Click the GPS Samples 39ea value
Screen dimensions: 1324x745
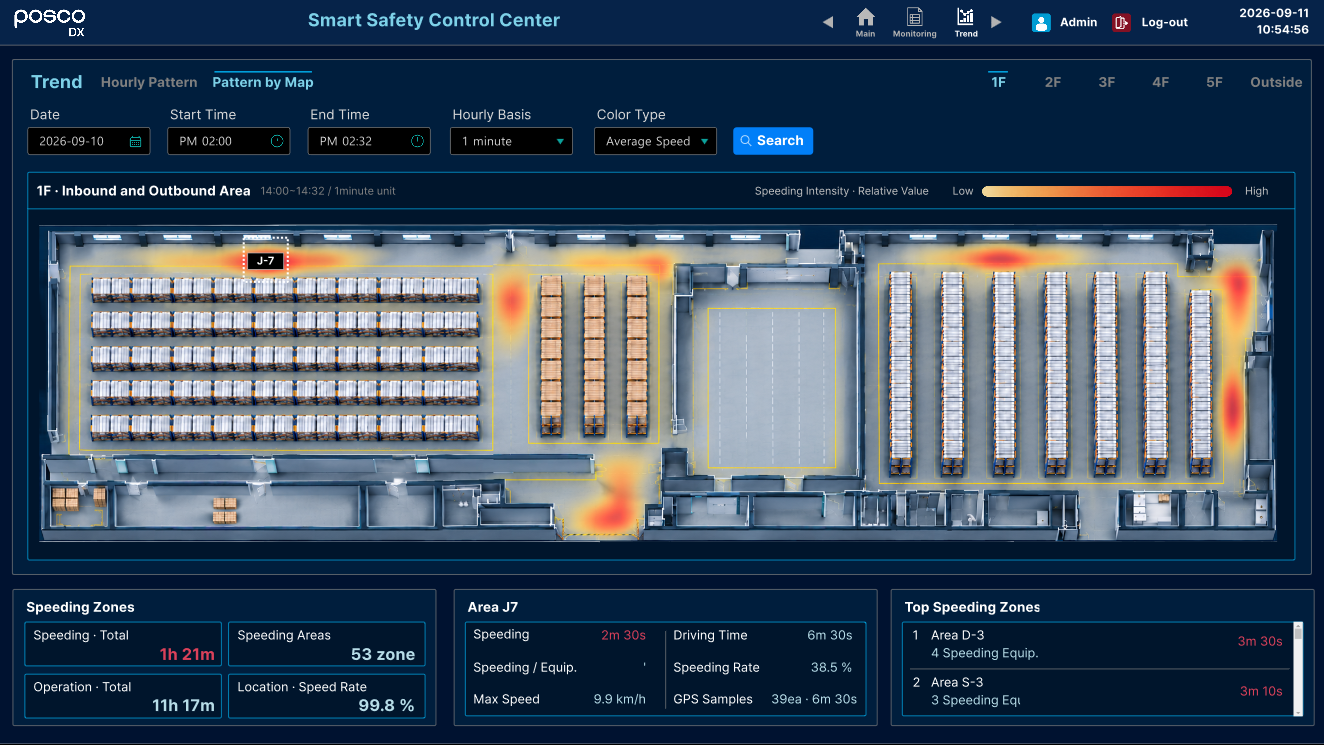[x=814, y=699]
